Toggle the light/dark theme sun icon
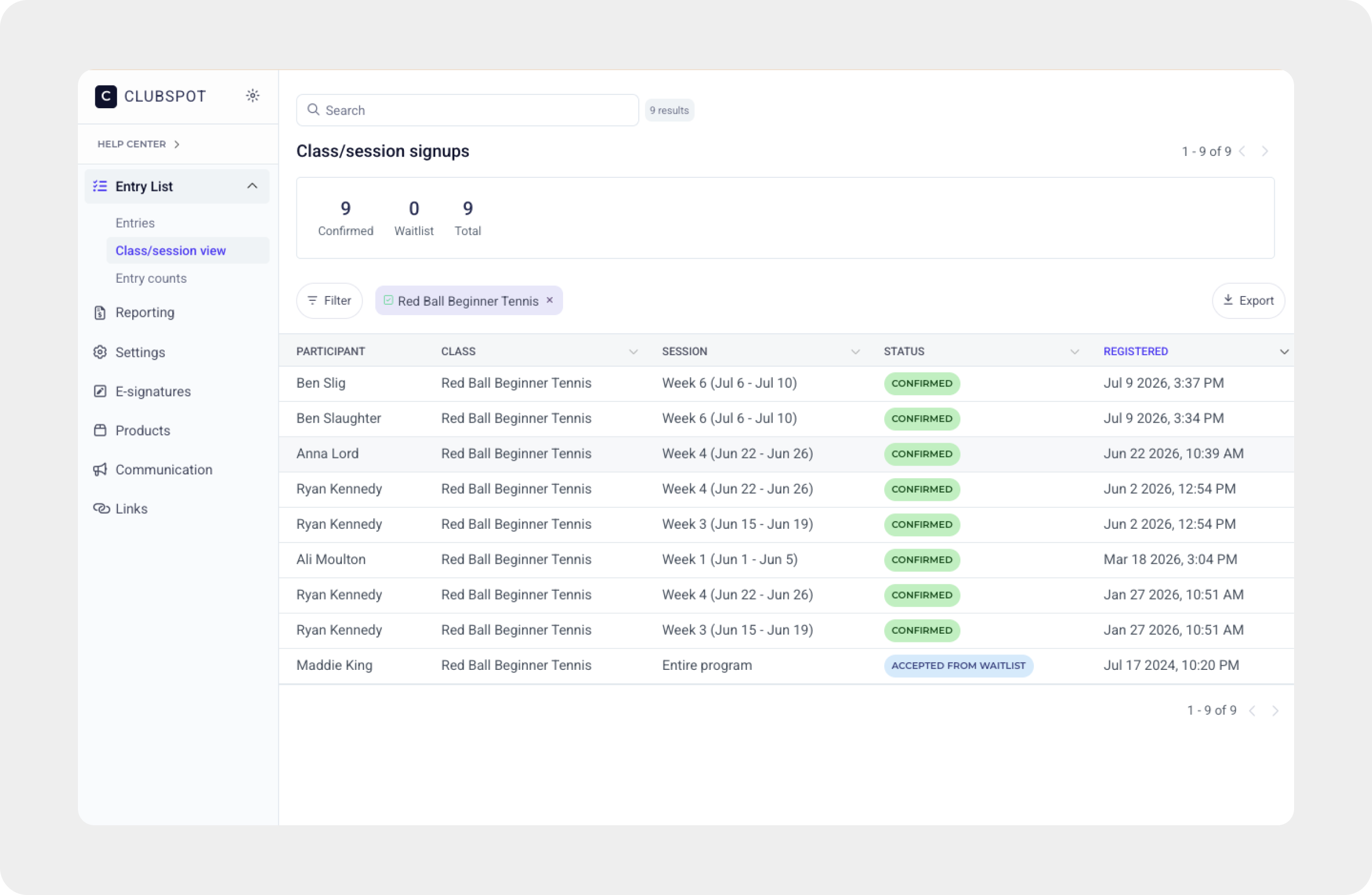 pos(252,96)
